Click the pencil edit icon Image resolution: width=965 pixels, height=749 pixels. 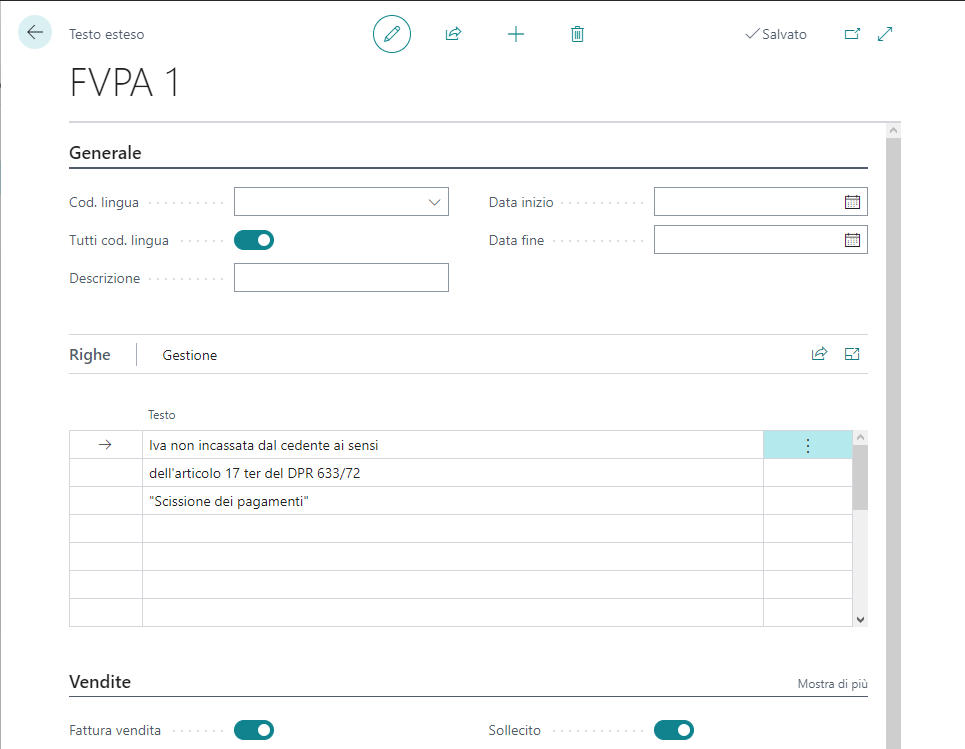[x=392, y=34]
